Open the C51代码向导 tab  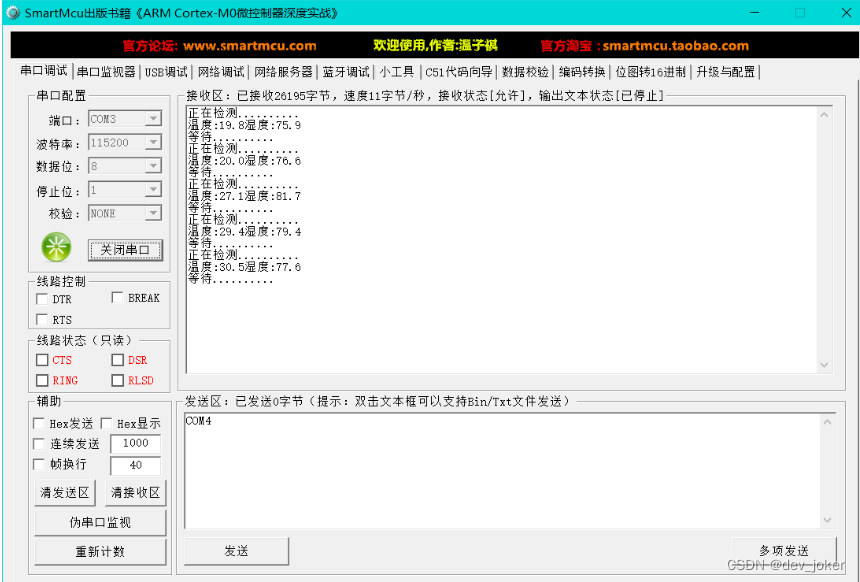click(459, 72)
